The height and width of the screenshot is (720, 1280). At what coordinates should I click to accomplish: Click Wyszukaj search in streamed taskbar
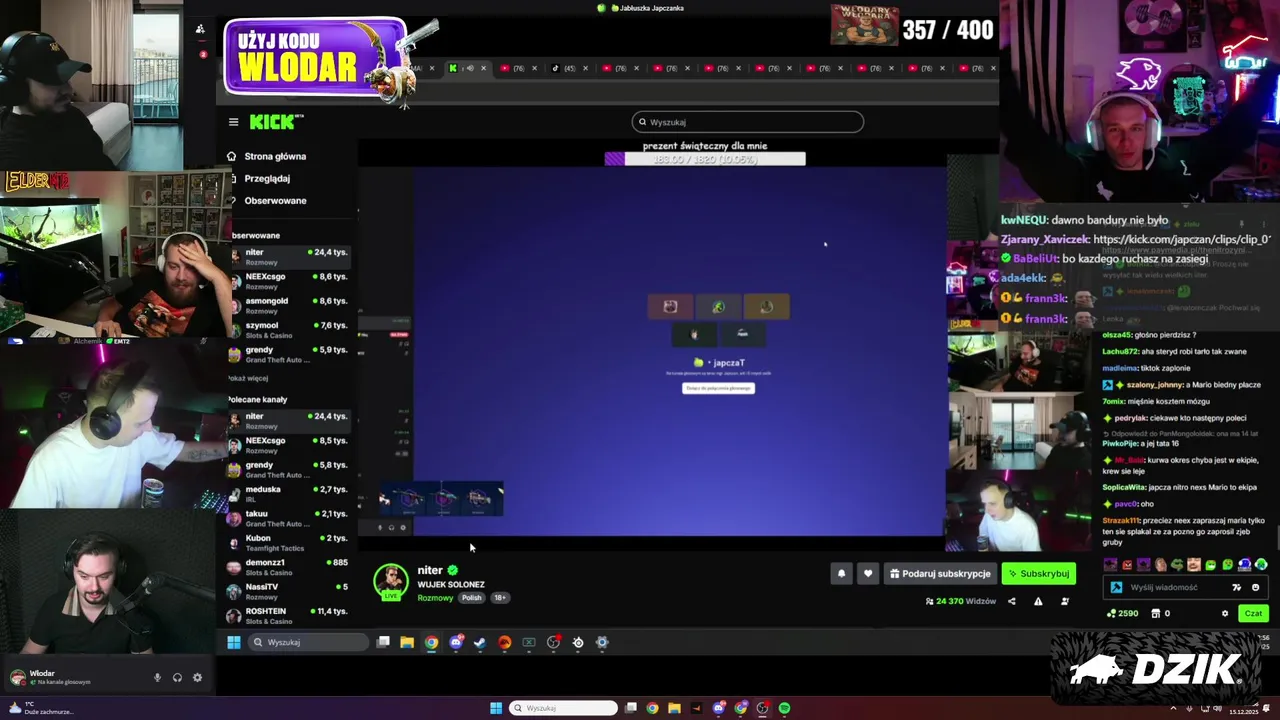(x=308, y=642)
